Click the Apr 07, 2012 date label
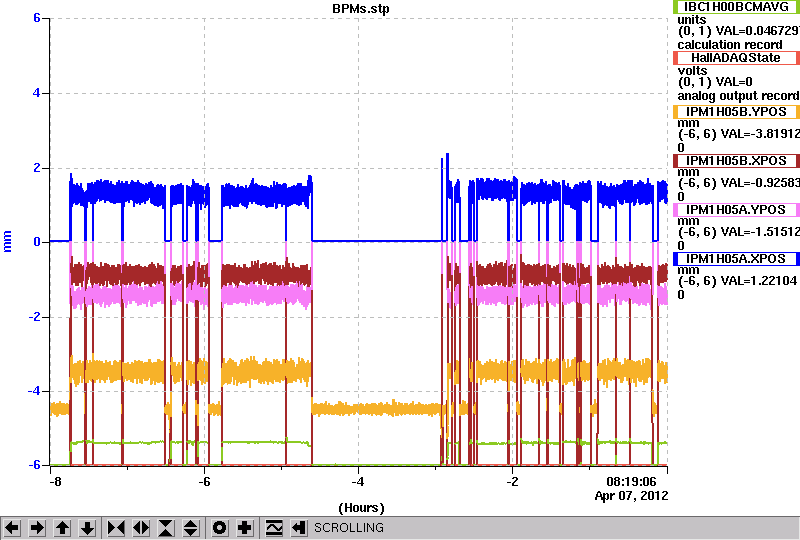Viewport: 800px width, 540px height. (631, 496)
